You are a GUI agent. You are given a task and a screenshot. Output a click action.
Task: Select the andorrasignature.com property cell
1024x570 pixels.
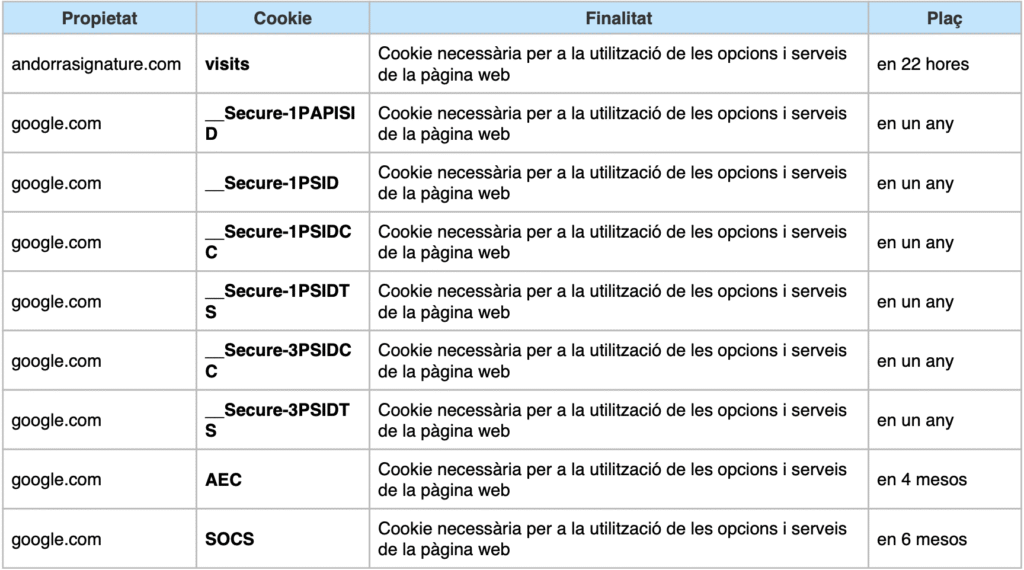click(97, 64)
